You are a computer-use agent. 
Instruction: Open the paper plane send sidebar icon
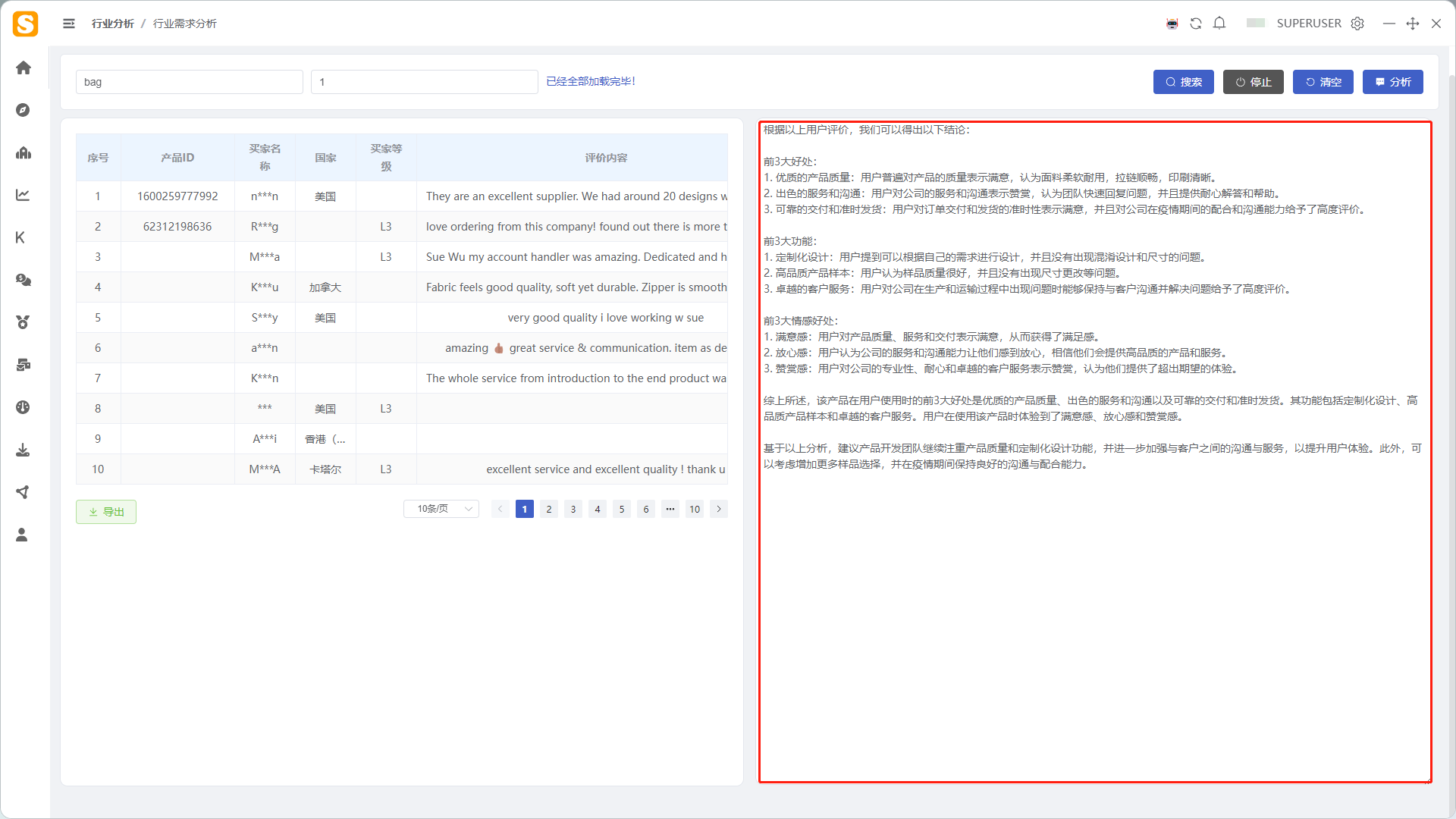23,492
